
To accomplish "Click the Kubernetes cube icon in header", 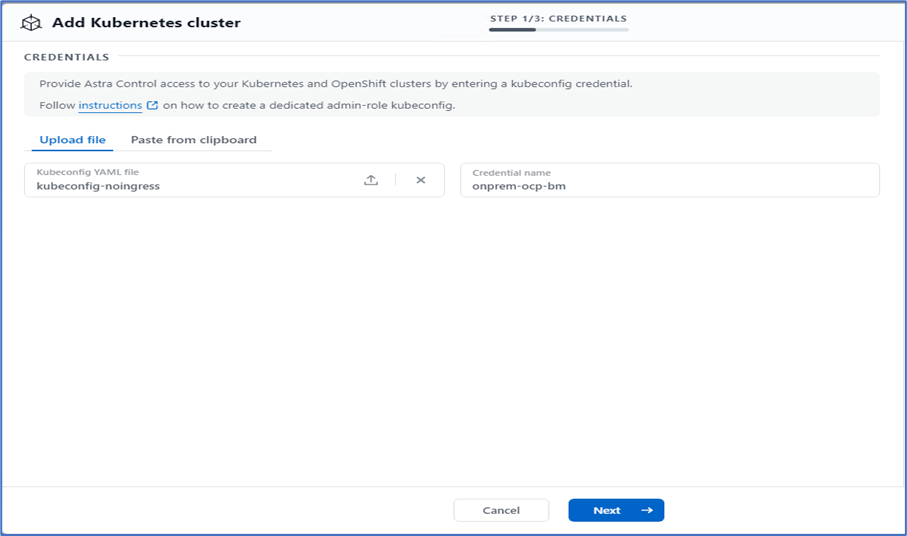I will coord(30,22).
